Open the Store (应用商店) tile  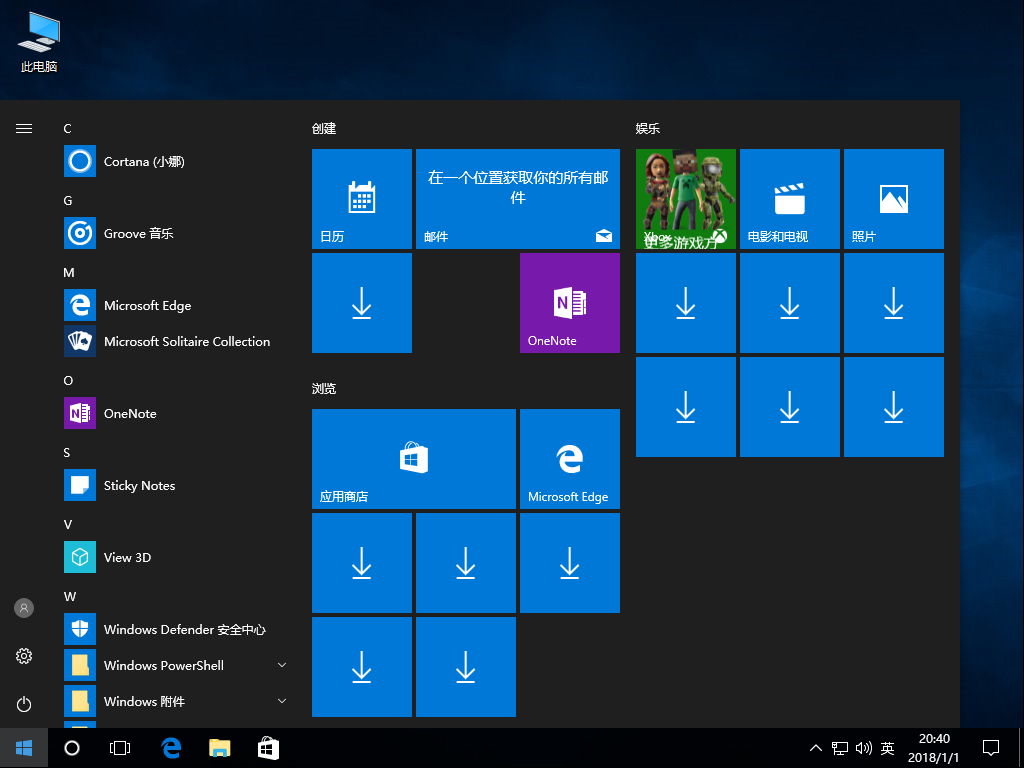pyautogui.click(x=414, y=458)
